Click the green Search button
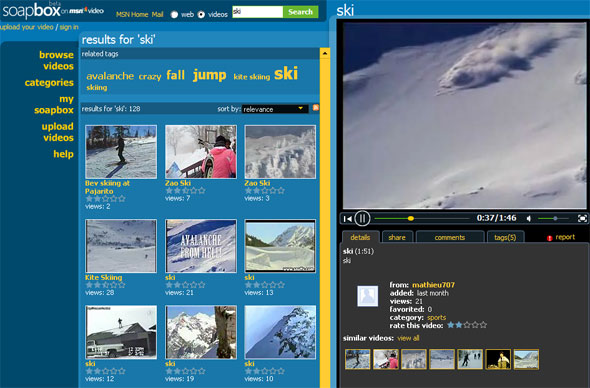This screenshot has width=590, height=388. pyautogui.click(x=300, y=12)
